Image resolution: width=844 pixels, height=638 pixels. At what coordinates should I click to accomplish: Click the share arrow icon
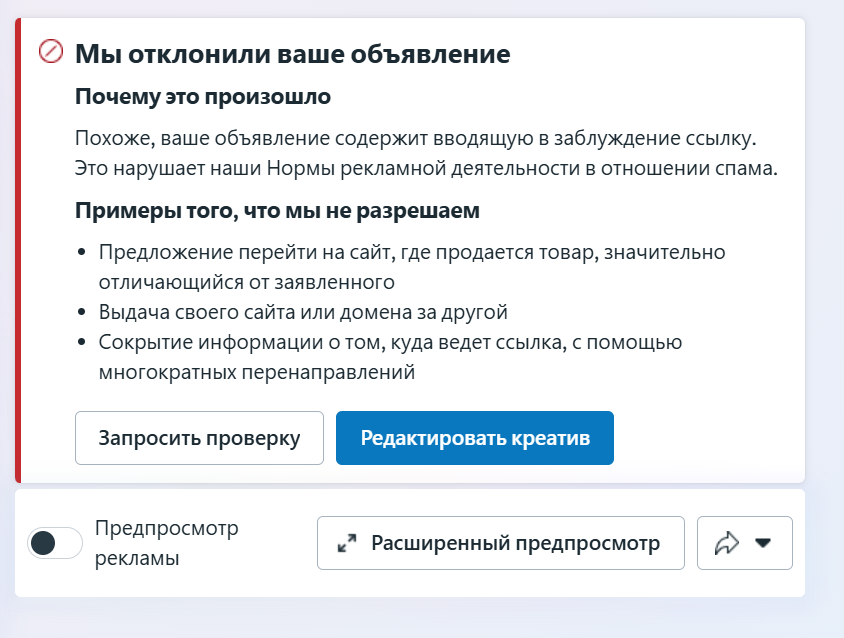pyautogui.click(x=727, y=543)
